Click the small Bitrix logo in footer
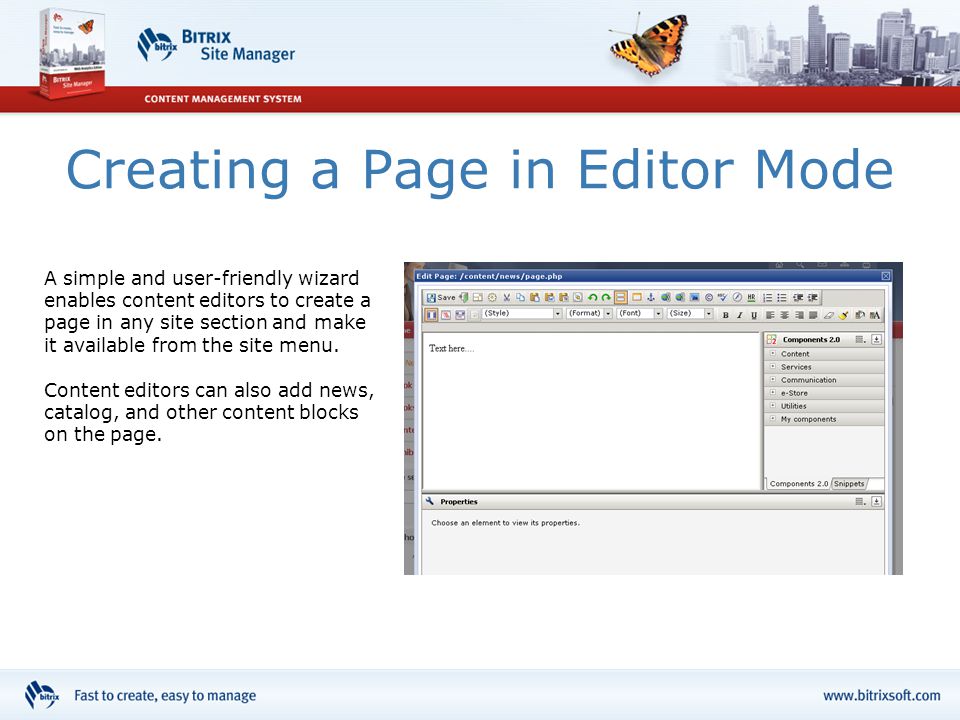960x720 pixels. click(42, 695)
